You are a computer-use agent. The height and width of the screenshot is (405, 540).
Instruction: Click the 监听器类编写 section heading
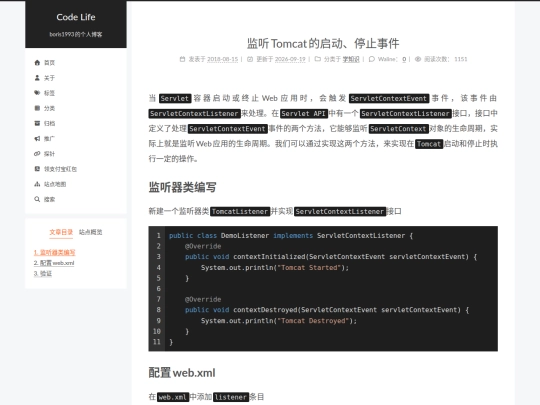coord(183,187)
